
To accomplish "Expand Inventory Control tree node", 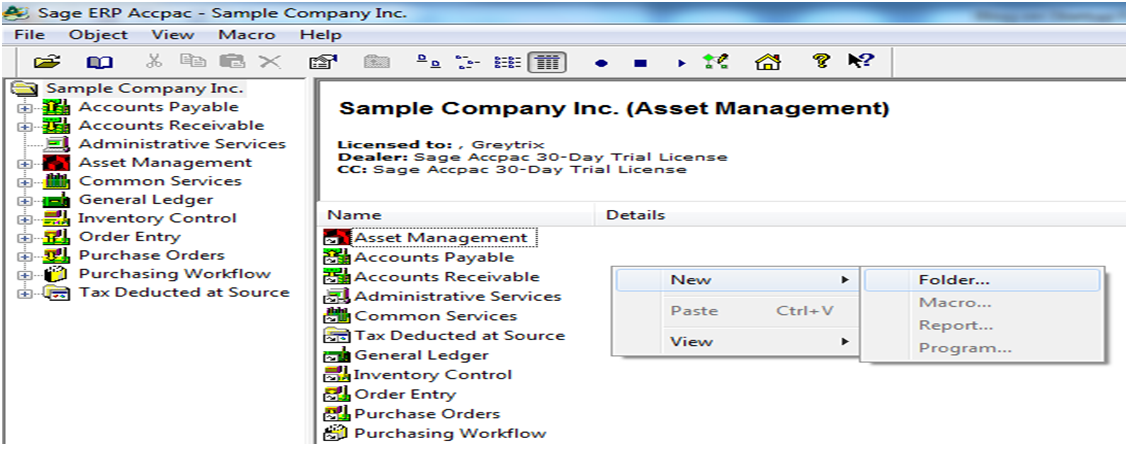I will (x=26, y=220).
